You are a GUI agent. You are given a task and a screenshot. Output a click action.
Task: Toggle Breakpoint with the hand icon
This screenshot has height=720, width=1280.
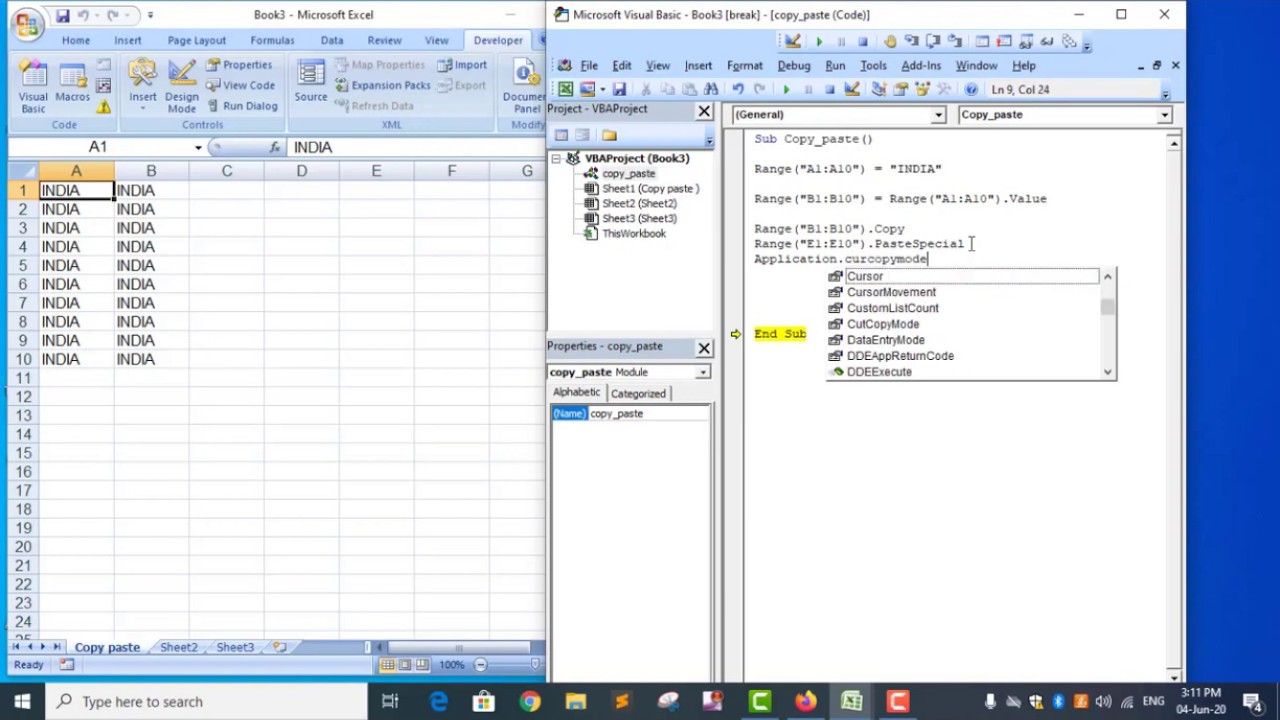tap(890, 42)
